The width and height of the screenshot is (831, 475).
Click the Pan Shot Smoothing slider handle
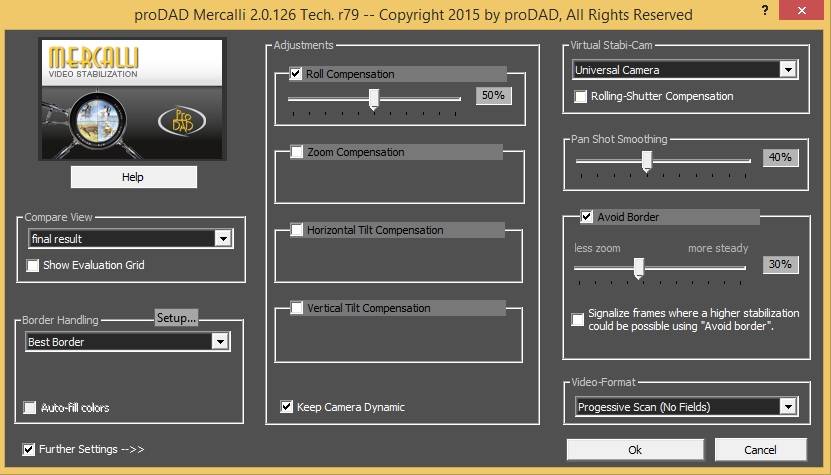[647, 161]
